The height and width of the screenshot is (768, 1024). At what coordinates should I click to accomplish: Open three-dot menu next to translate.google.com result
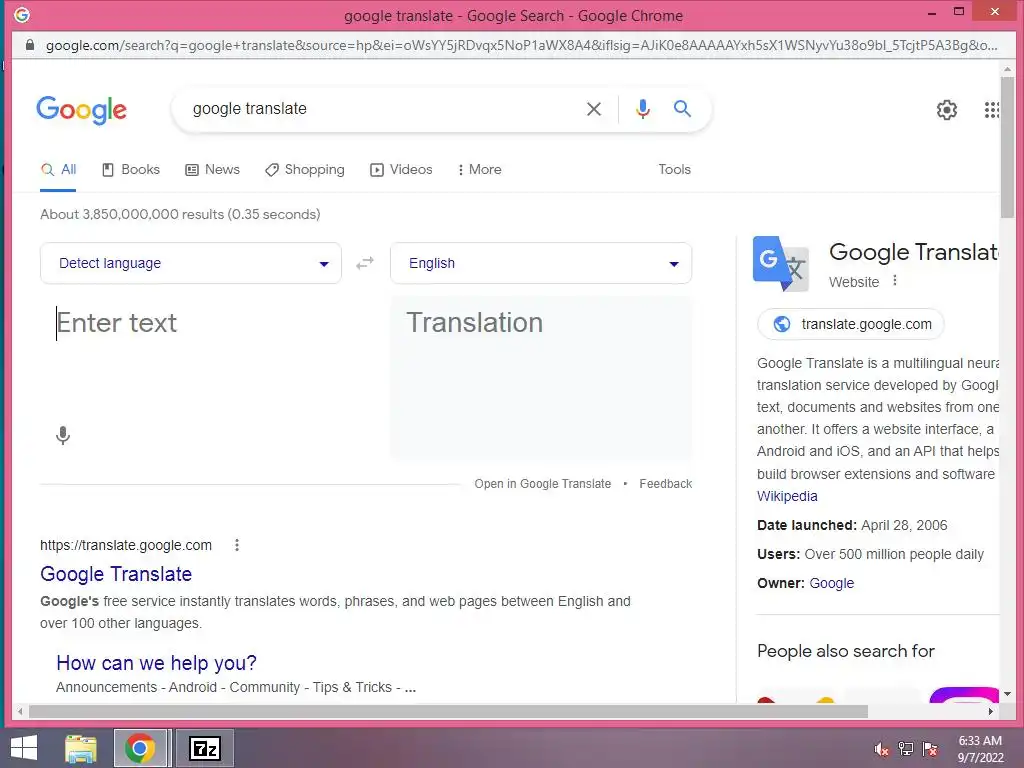click(x=237, y=545)
